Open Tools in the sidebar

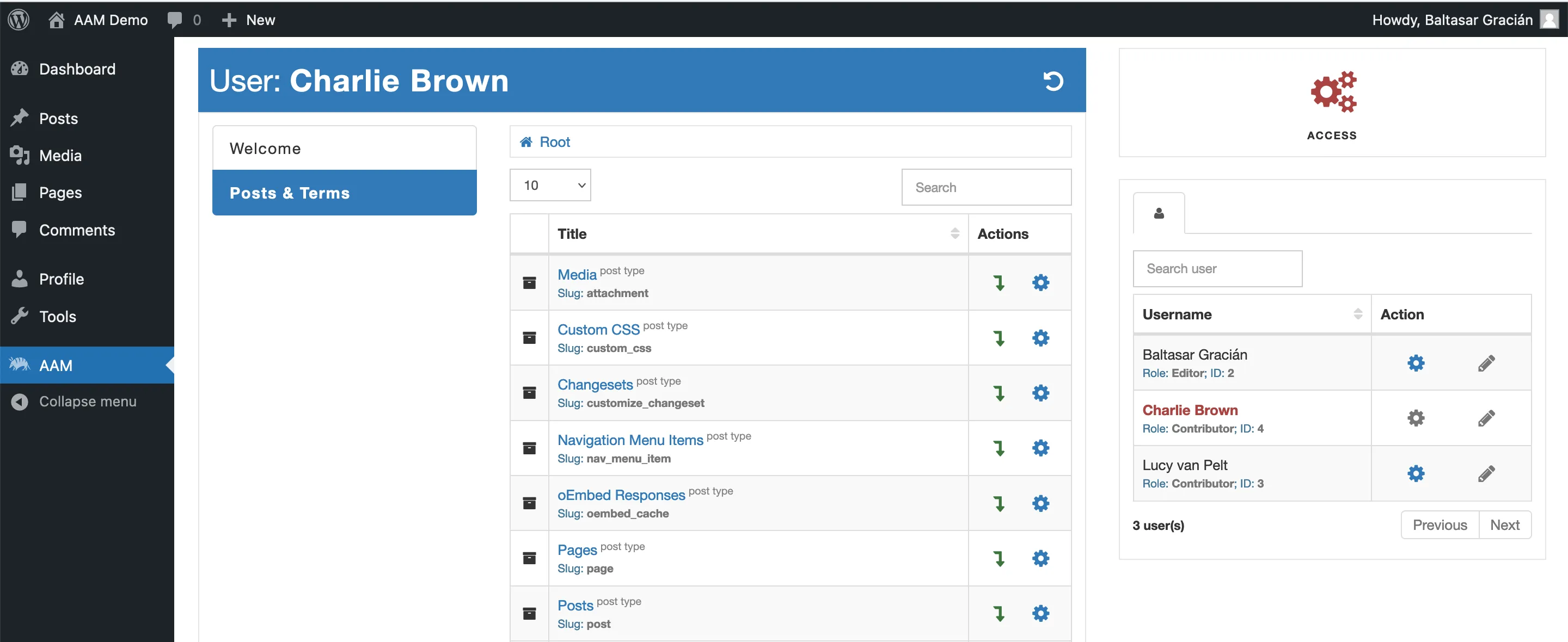pyautogui.click(x=58, y=317)
